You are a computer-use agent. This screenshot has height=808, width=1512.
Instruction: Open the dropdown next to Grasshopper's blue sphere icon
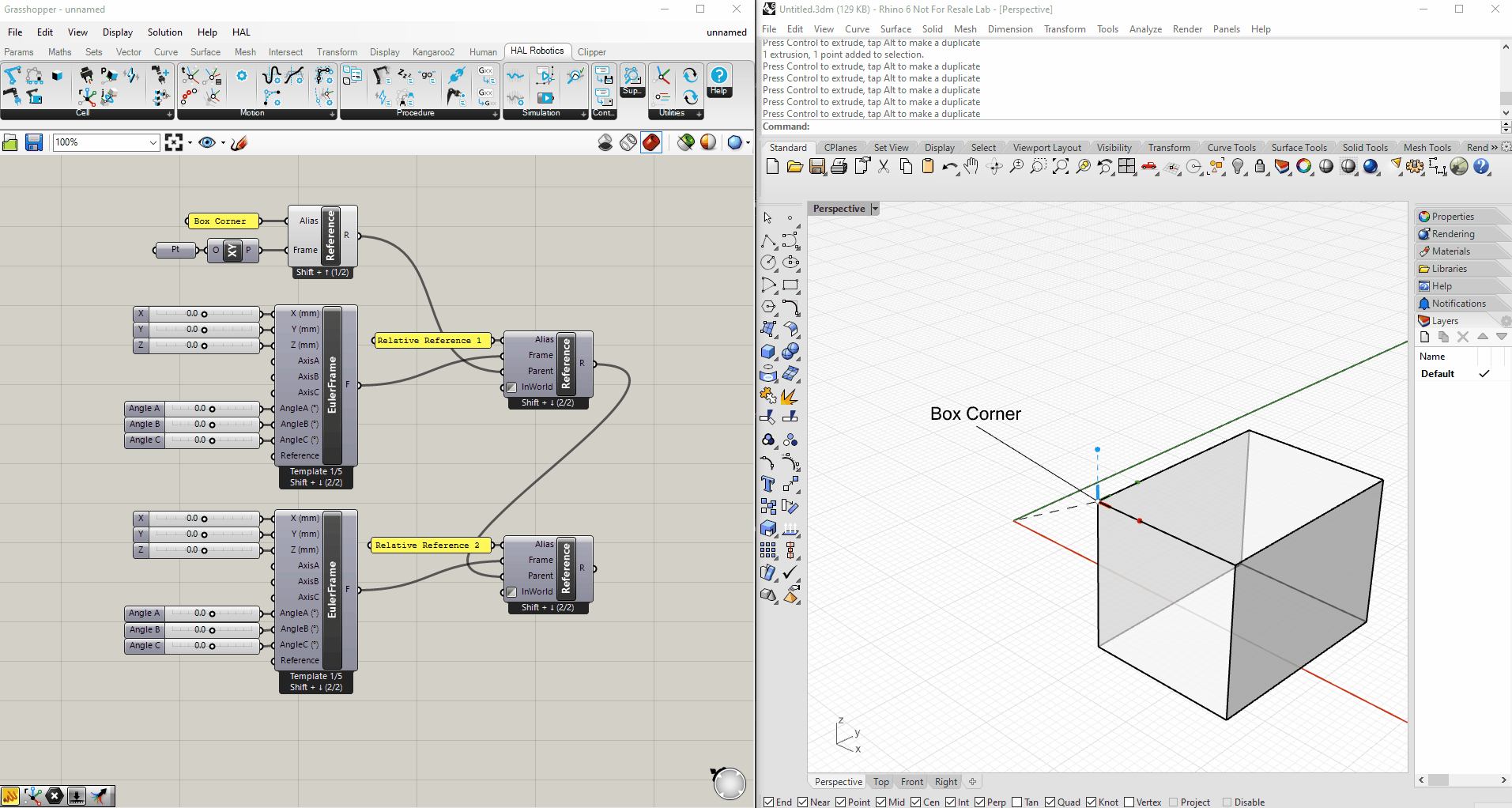pos(748,143)
